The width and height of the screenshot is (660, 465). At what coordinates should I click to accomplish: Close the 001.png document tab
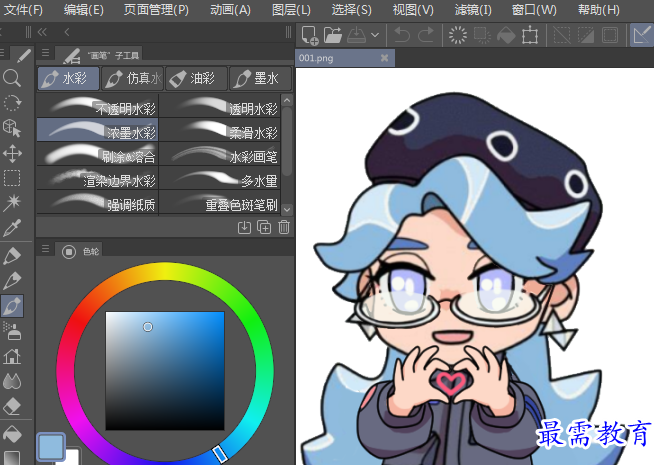click(384, 58)
